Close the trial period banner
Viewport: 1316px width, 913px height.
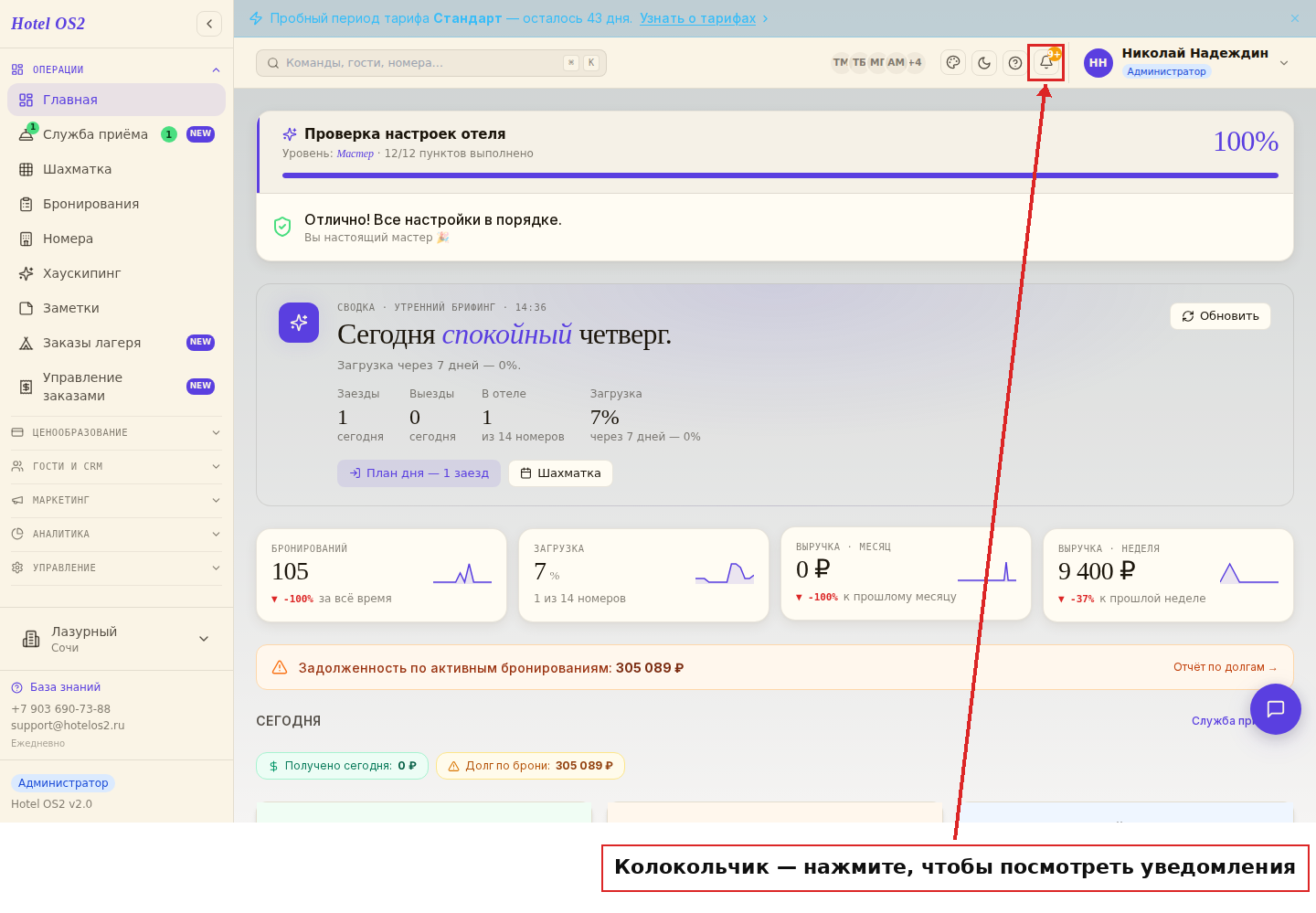point(1295,18)
